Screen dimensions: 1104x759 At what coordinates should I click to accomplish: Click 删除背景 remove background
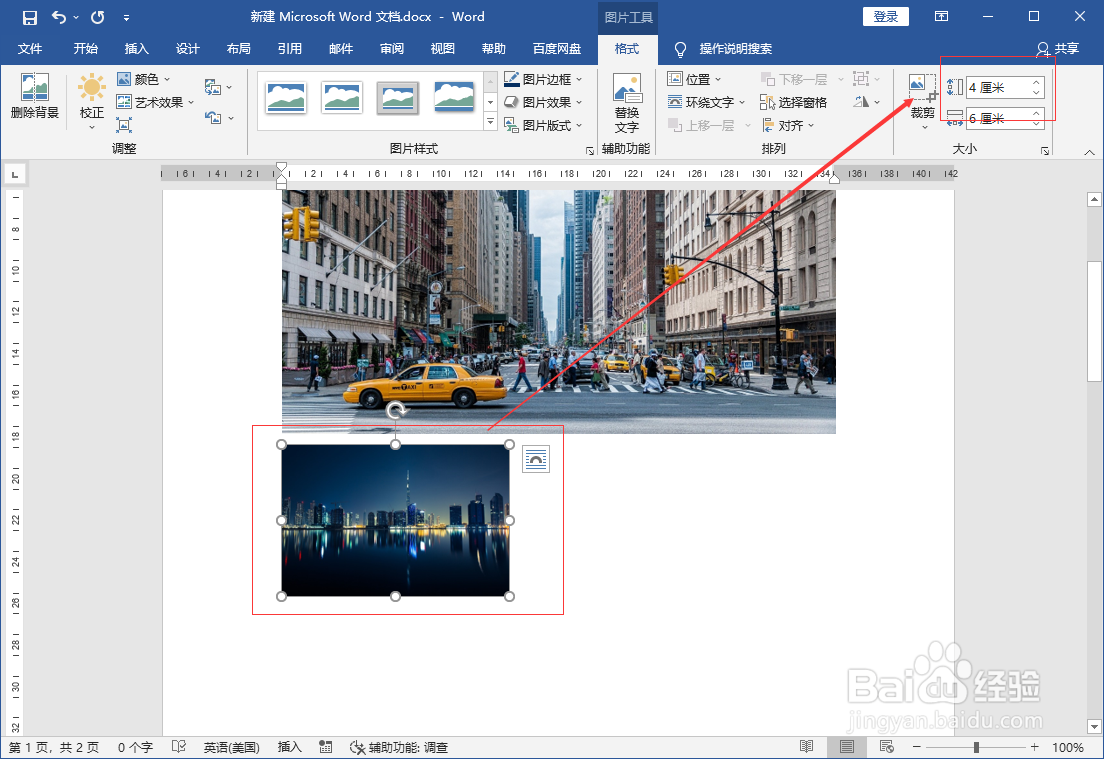(34, 96)
